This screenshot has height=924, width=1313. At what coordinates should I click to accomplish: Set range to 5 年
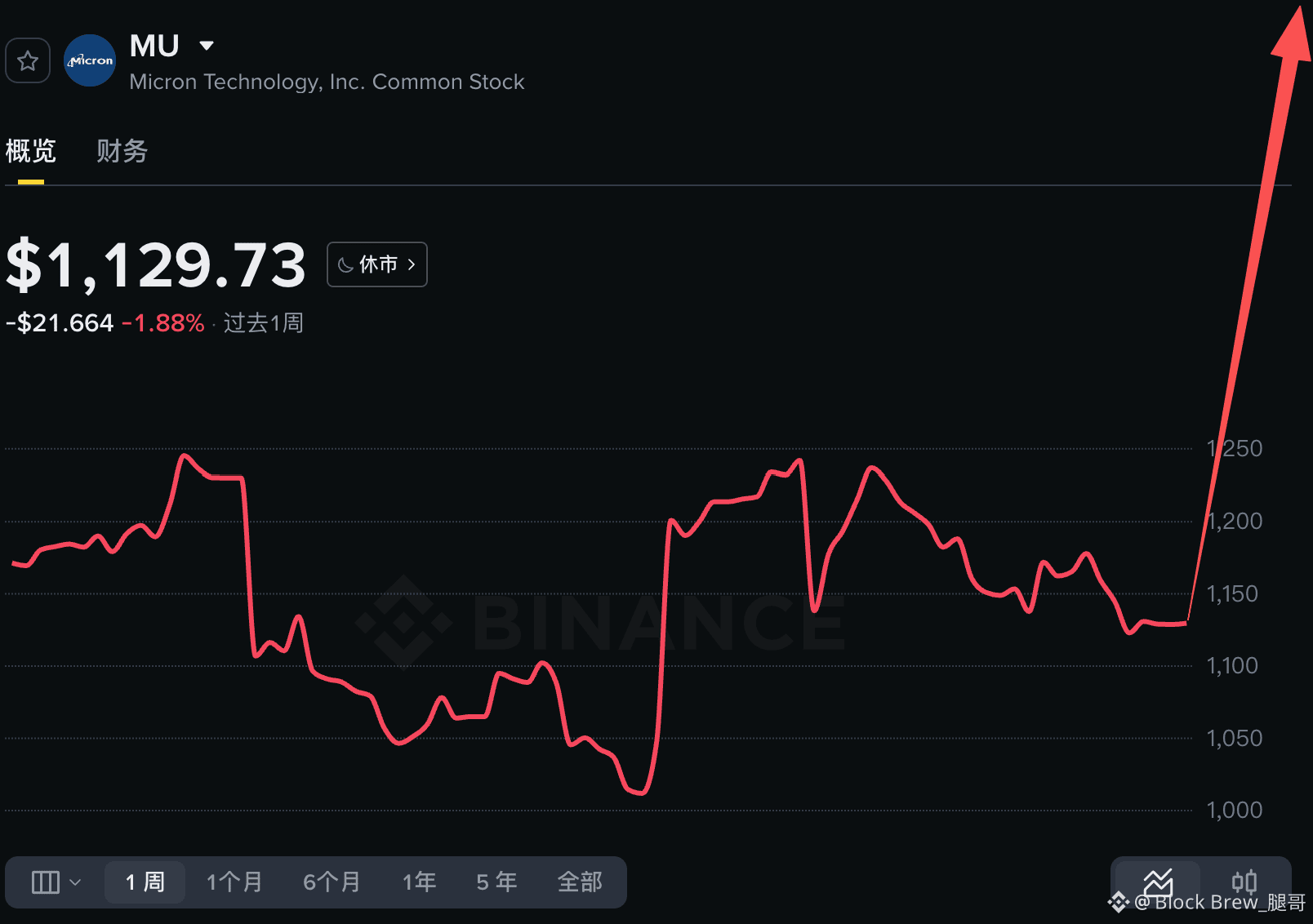[496, 882]
